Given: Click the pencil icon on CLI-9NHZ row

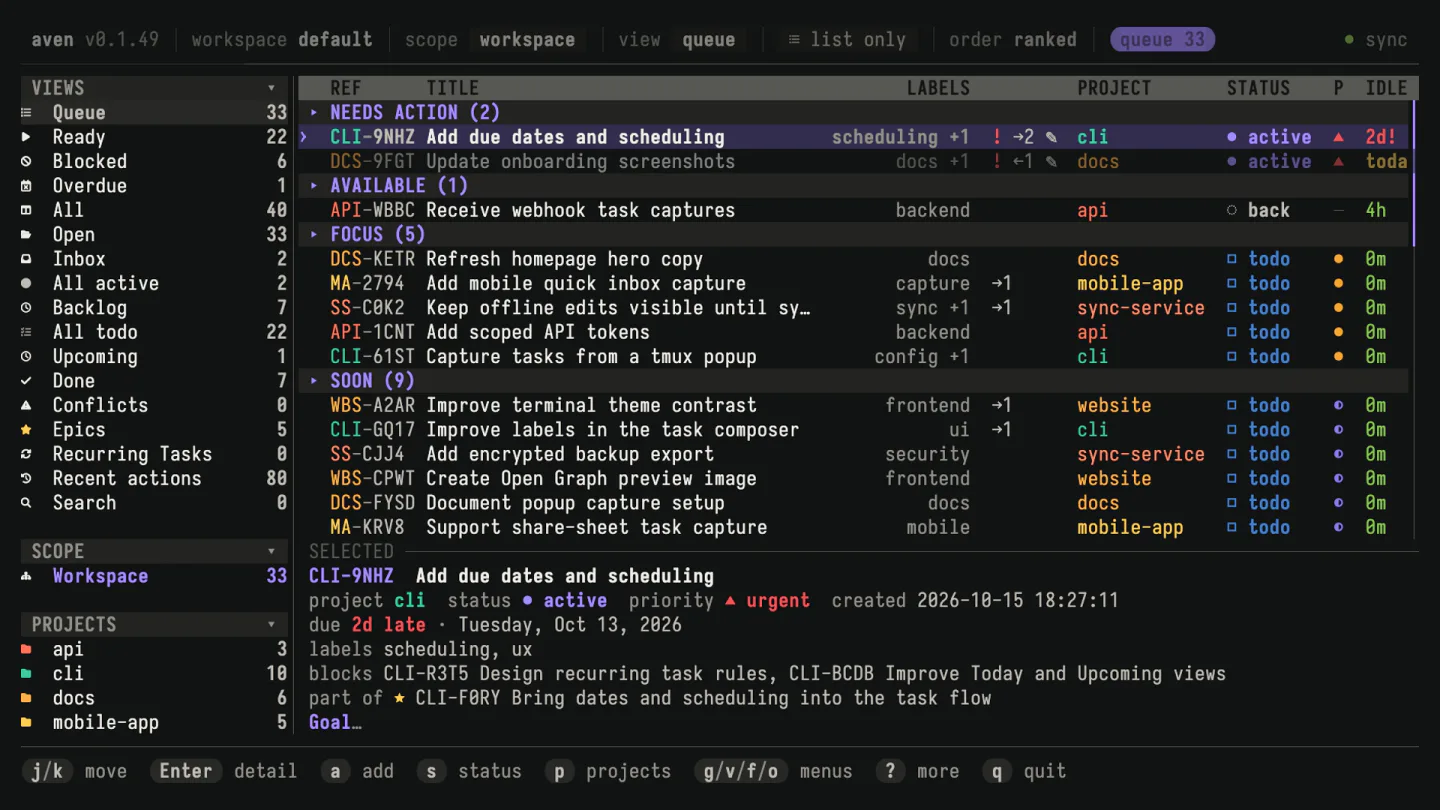Looking at the screenshot, I should (1051, 137).
